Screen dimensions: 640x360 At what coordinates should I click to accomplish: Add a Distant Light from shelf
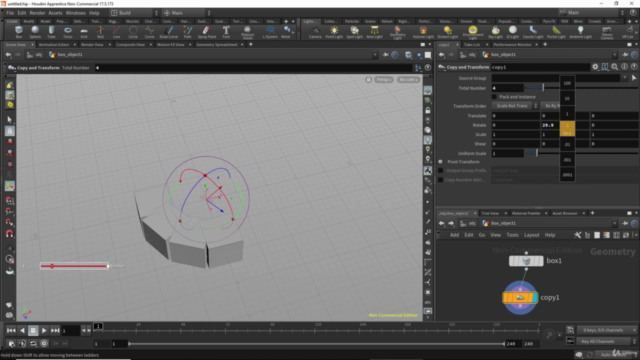[x=448, y=32]
